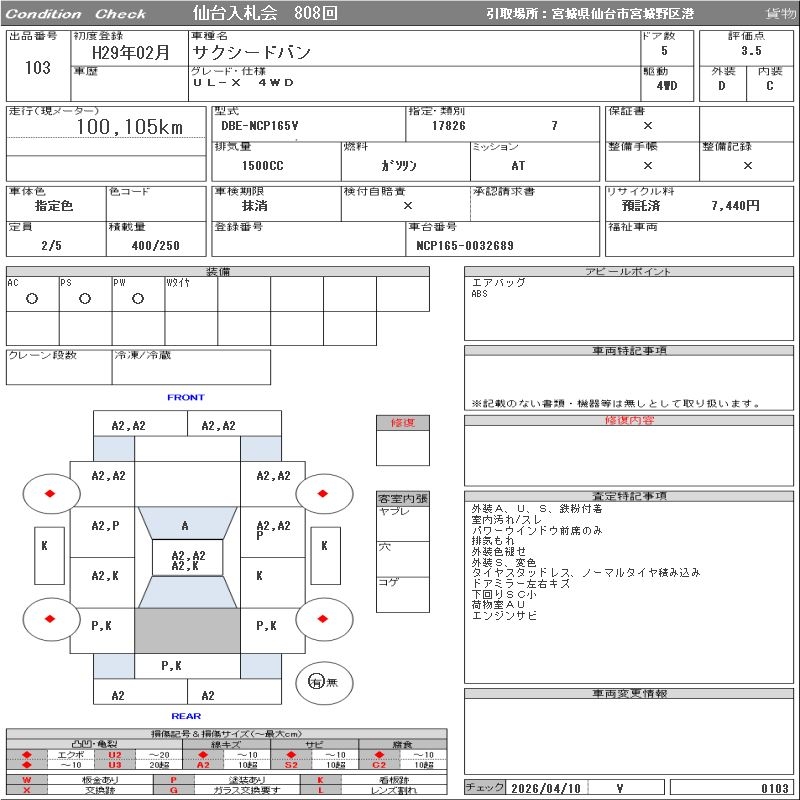
Task: Click the mileage value 100,105km
Action: 130,127
